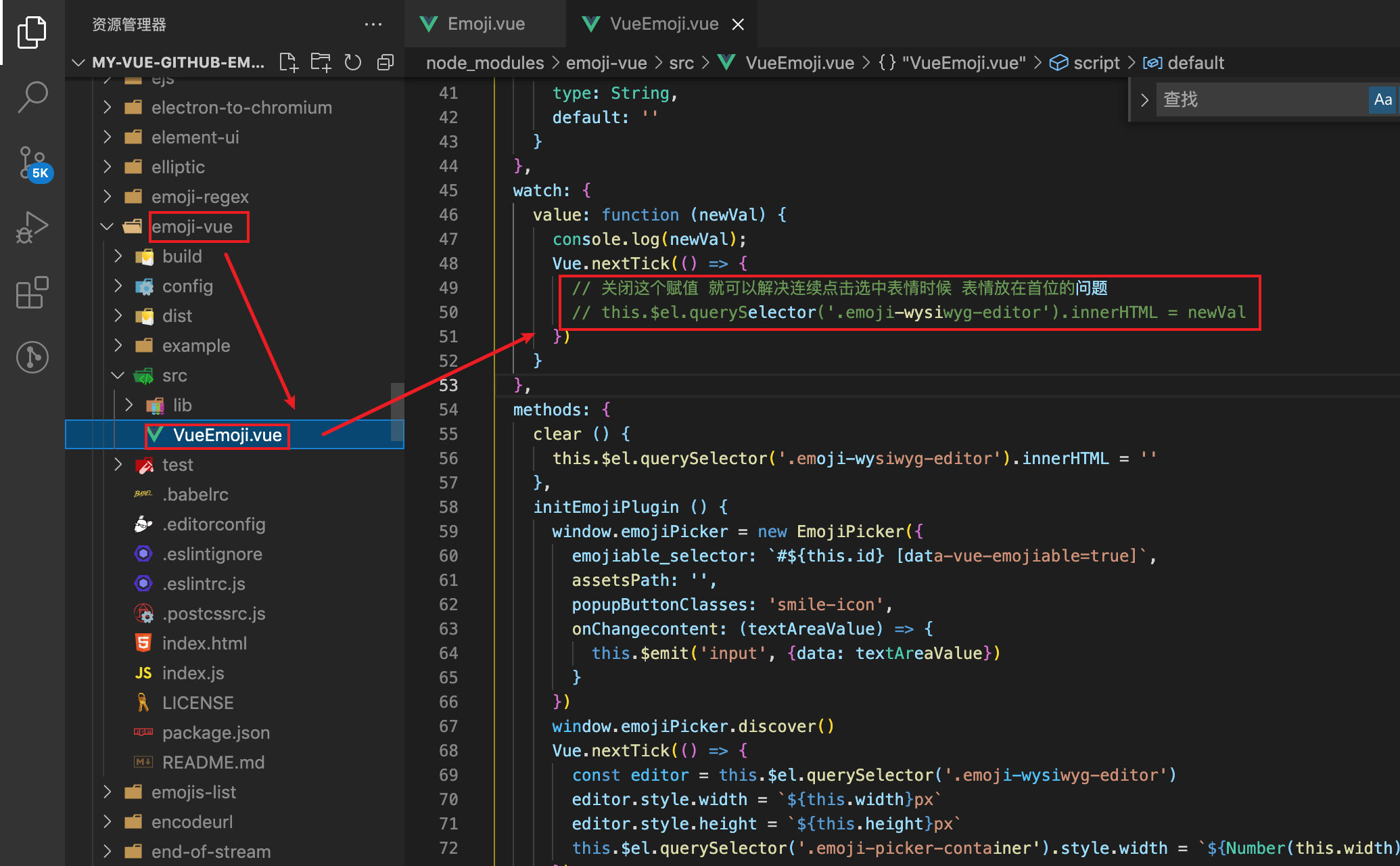Expand the element-ui folder
The height and width of the screenshot is (866, 1400).
[235, 137]
